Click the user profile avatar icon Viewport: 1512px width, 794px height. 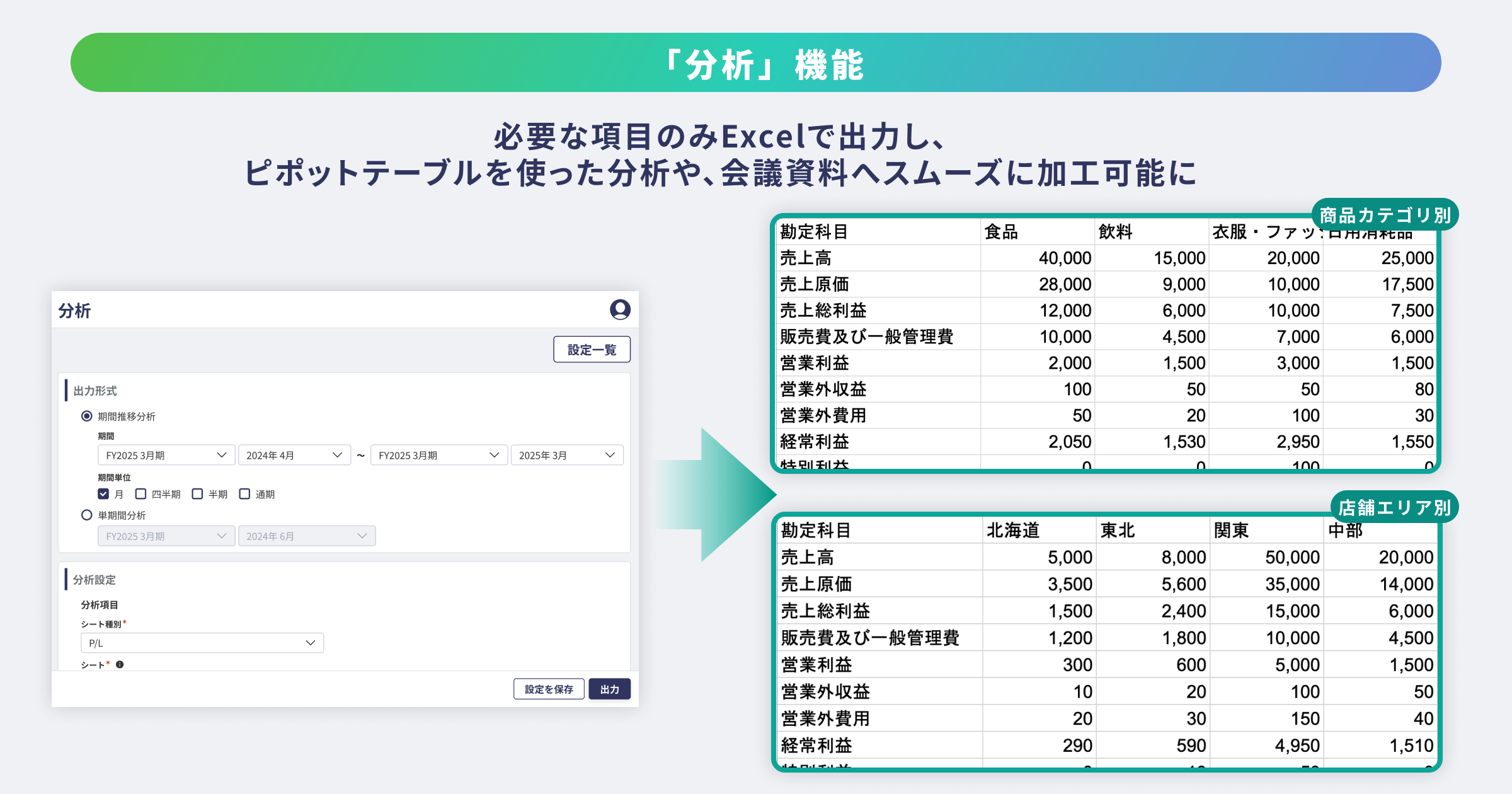click(620, 309)
